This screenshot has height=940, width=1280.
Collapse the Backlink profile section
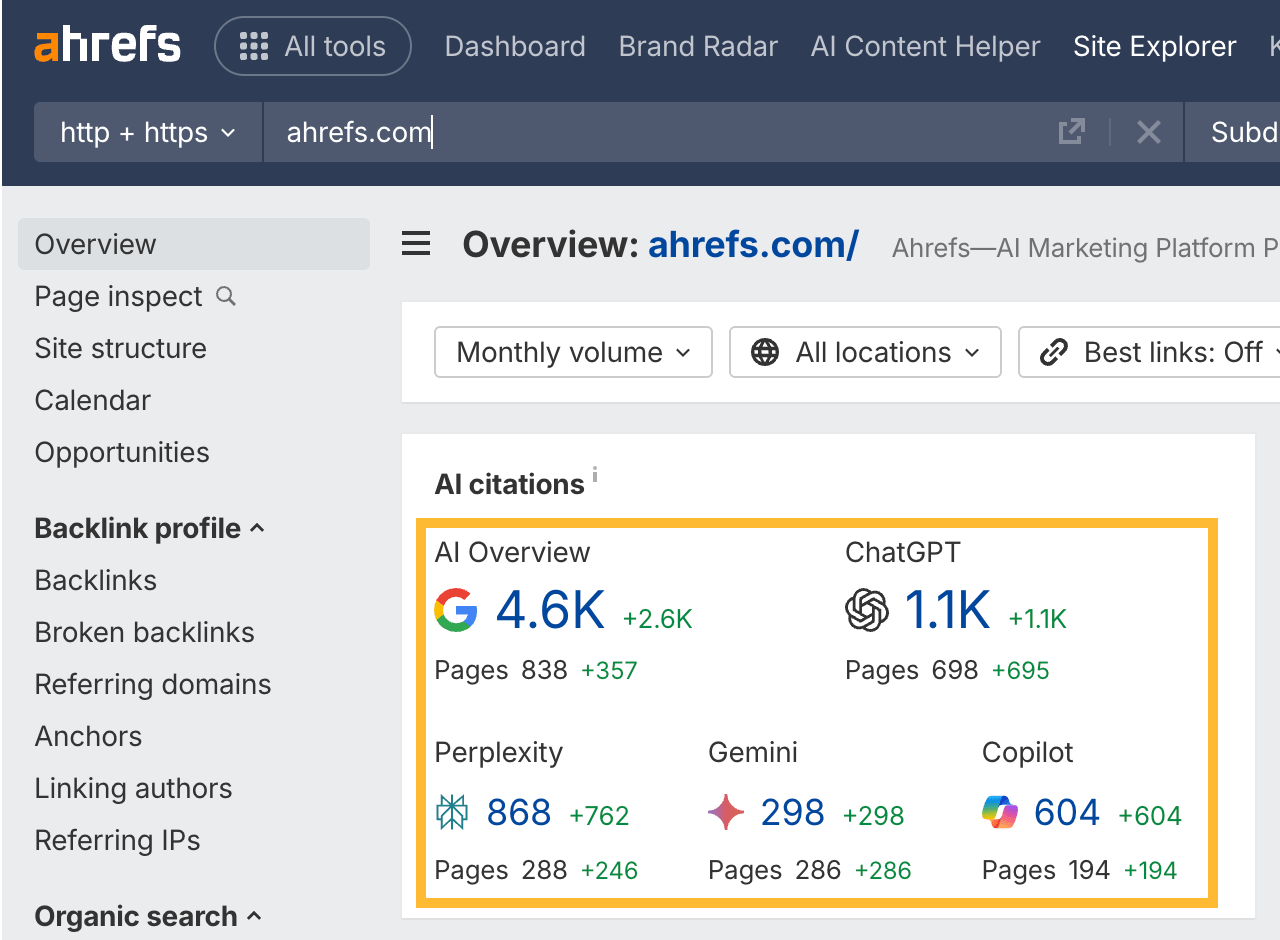[x=258, y=528]
